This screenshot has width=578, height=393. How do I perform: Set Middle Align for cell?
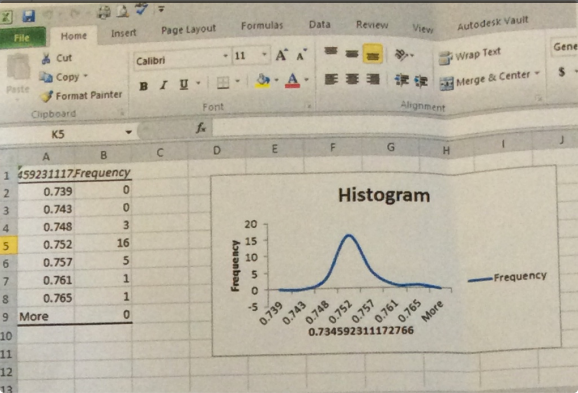[x=352, y=54]
